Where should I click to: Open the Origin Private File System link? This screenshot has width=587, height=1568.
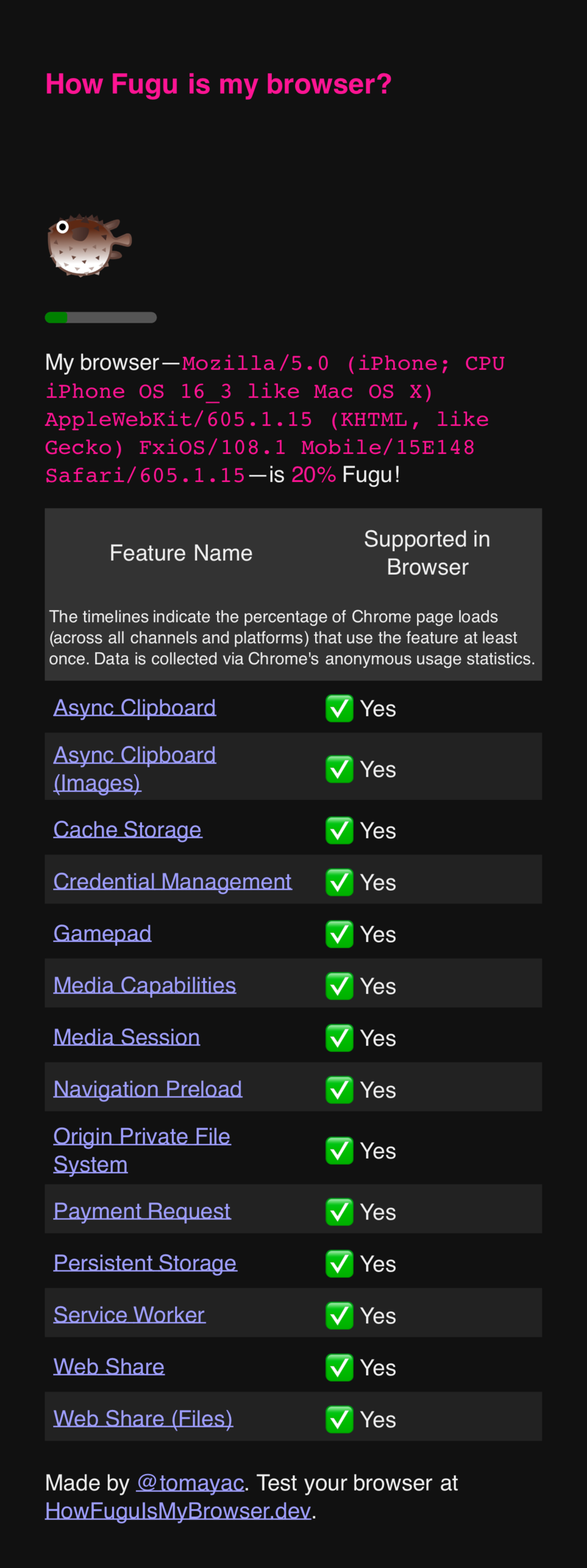coord(142,1136)
